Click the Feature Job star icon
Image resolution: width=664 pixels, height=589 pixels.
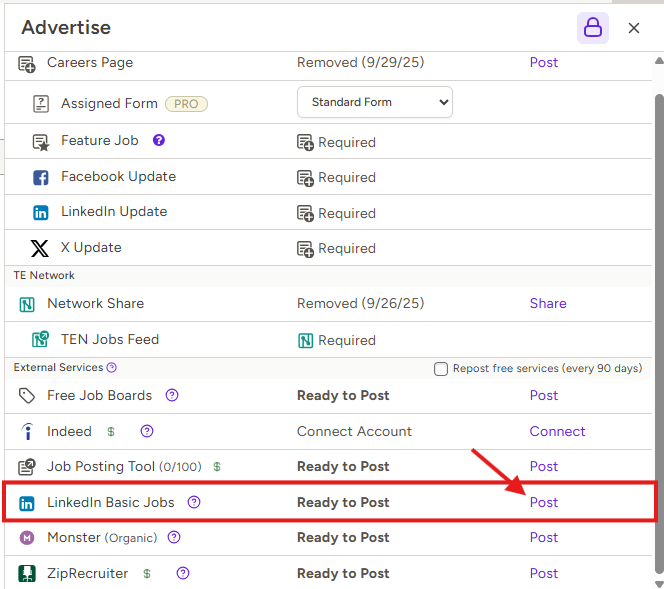pos(41,142)
